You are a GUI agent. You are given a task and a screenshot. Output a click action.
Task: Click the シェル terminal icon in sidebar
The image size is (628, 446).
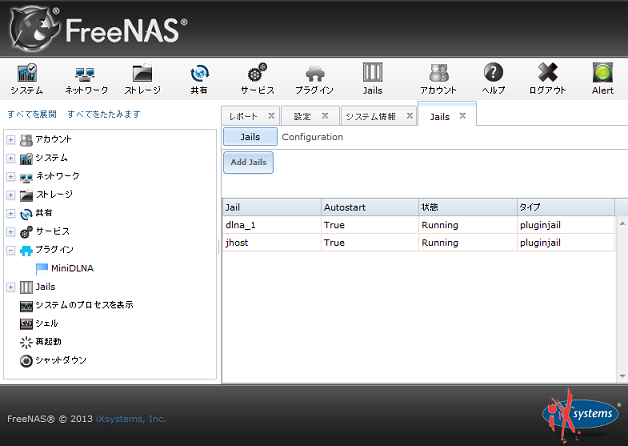(x=26, y=323)
